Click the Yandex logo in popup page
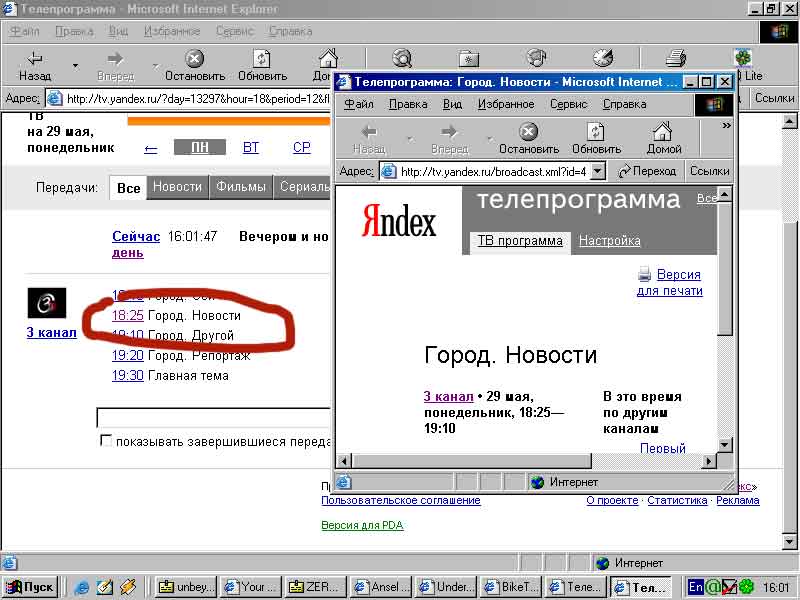 tap(399, 220)
